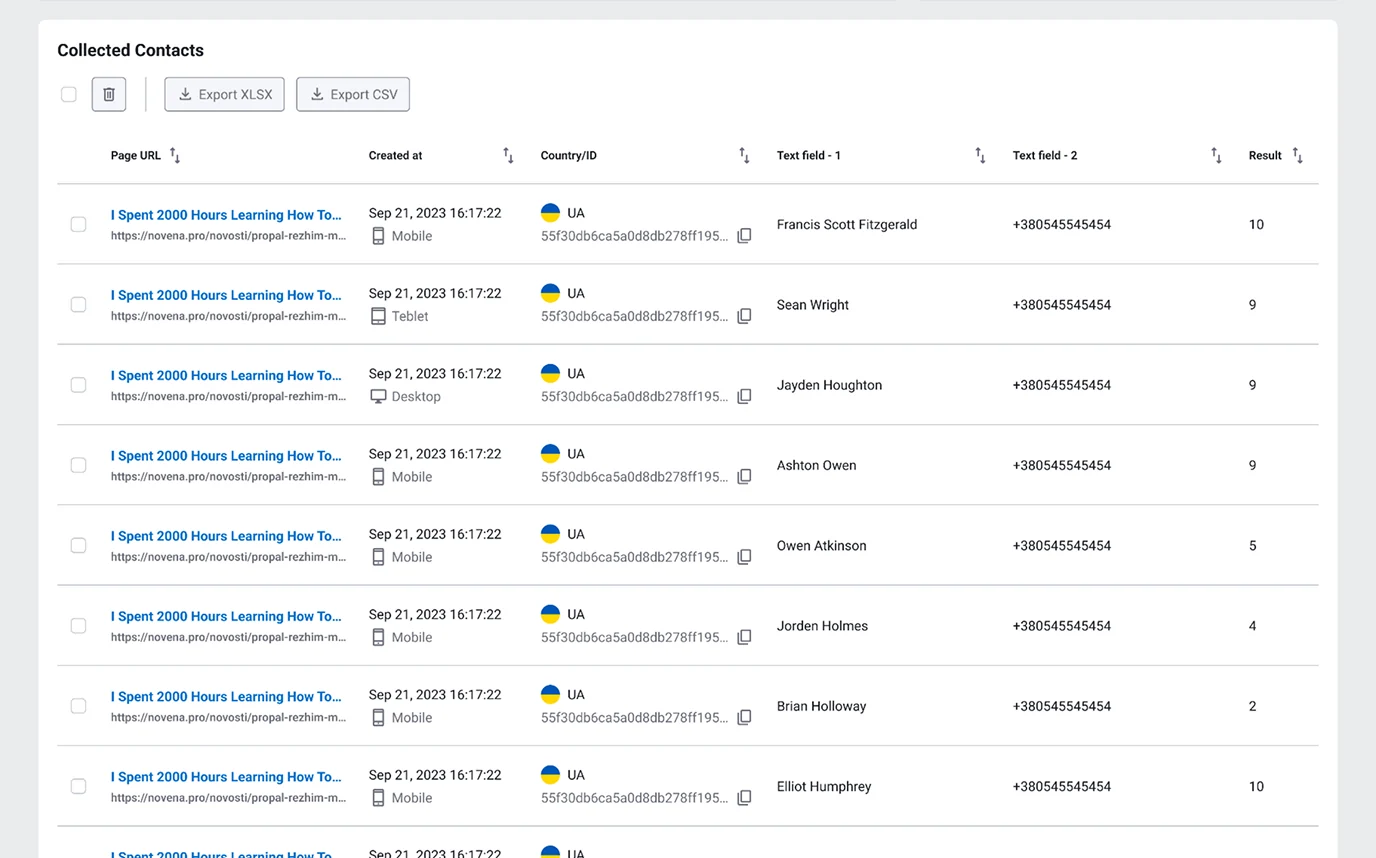Open the page link in Sean Wright's row

[x=226, y=295]
